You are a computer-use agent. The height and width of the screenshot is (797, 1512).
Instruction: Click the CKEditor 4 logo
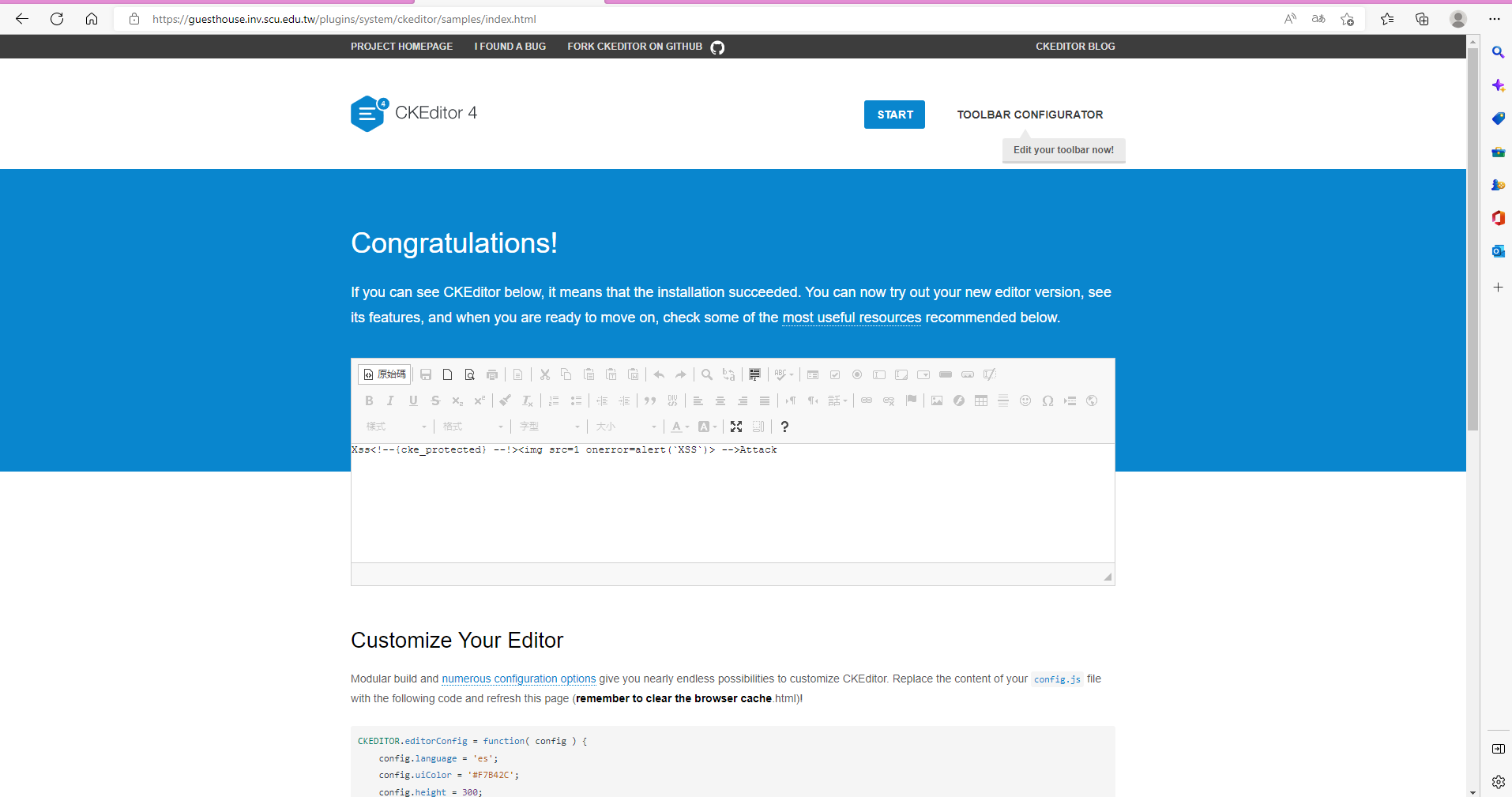coord(414,113)
